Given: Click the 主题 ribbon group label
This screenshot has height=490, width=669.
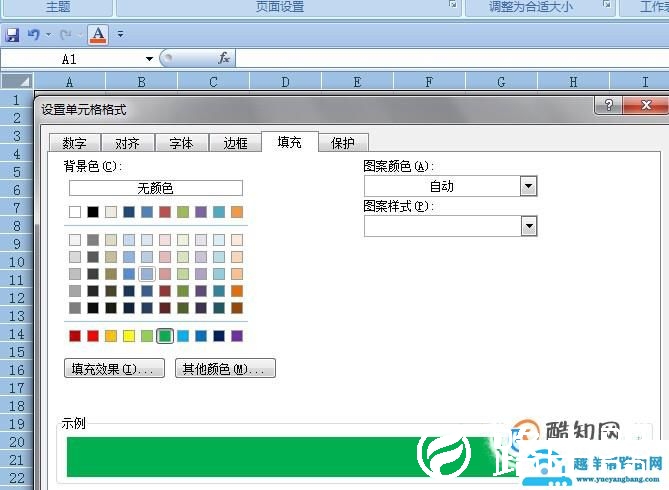Looking at the screenshot, I should (58, 6).
